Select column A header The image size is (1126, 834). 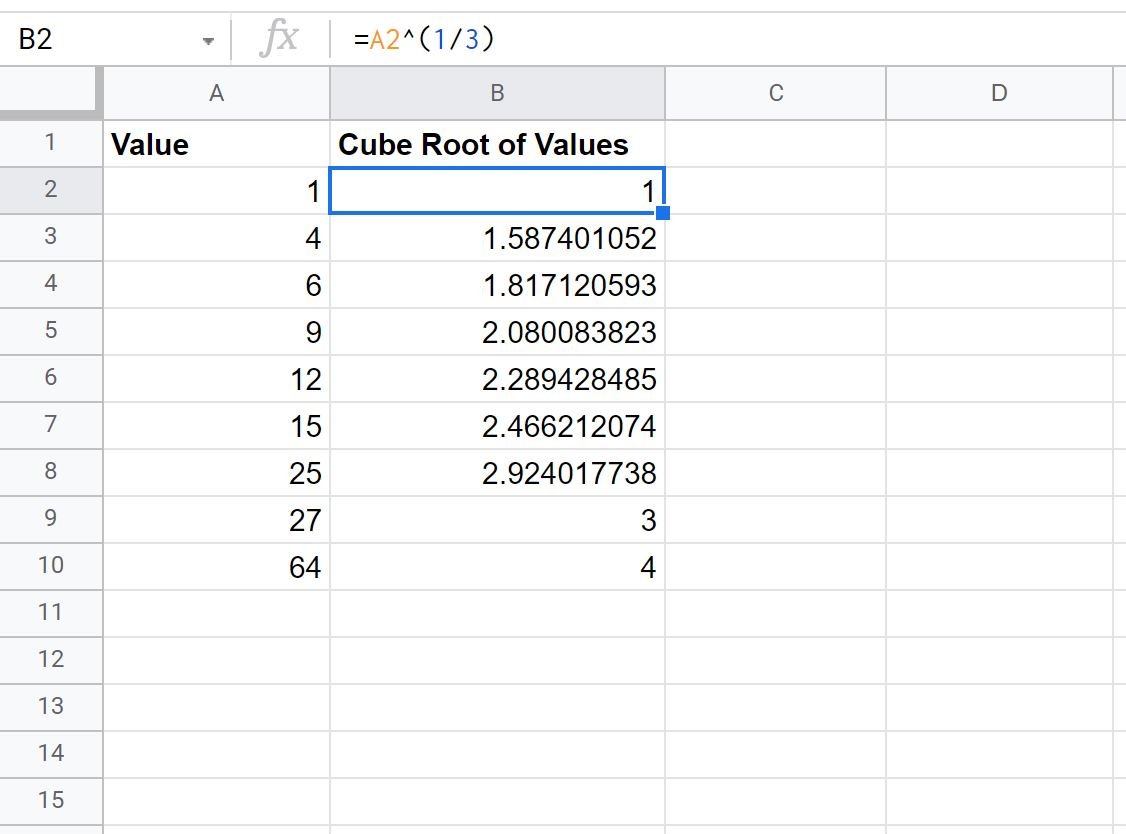click(216, 93)
